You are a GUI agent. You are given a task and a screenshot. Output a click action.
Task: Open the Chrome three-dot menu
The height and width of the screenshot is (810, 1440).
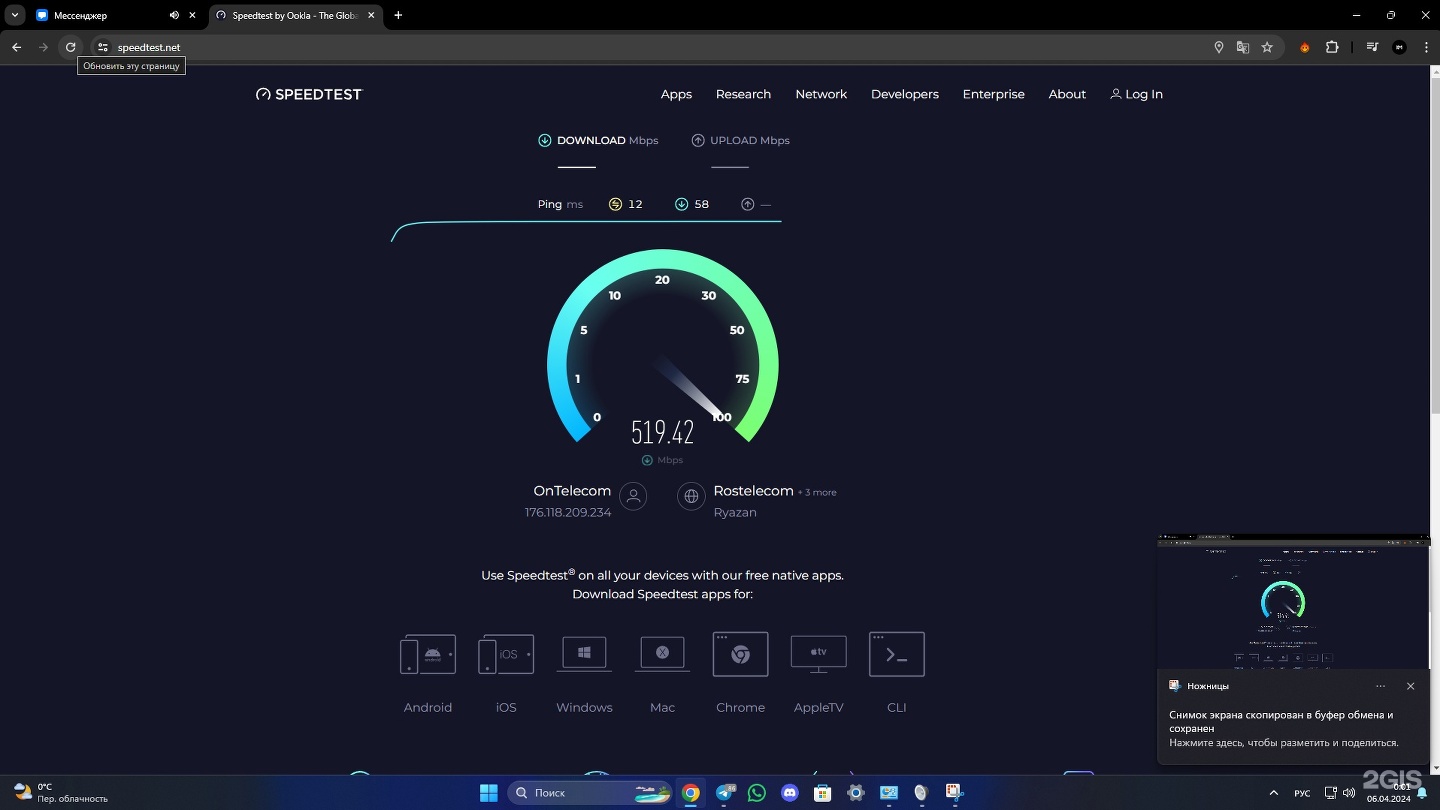[x=1426, y=47]
